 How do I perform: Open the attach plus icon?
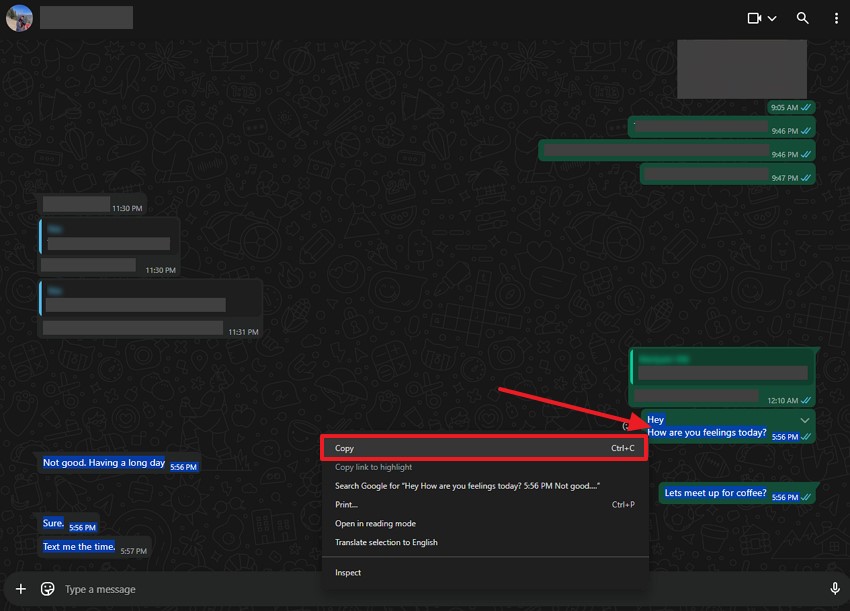20,589
